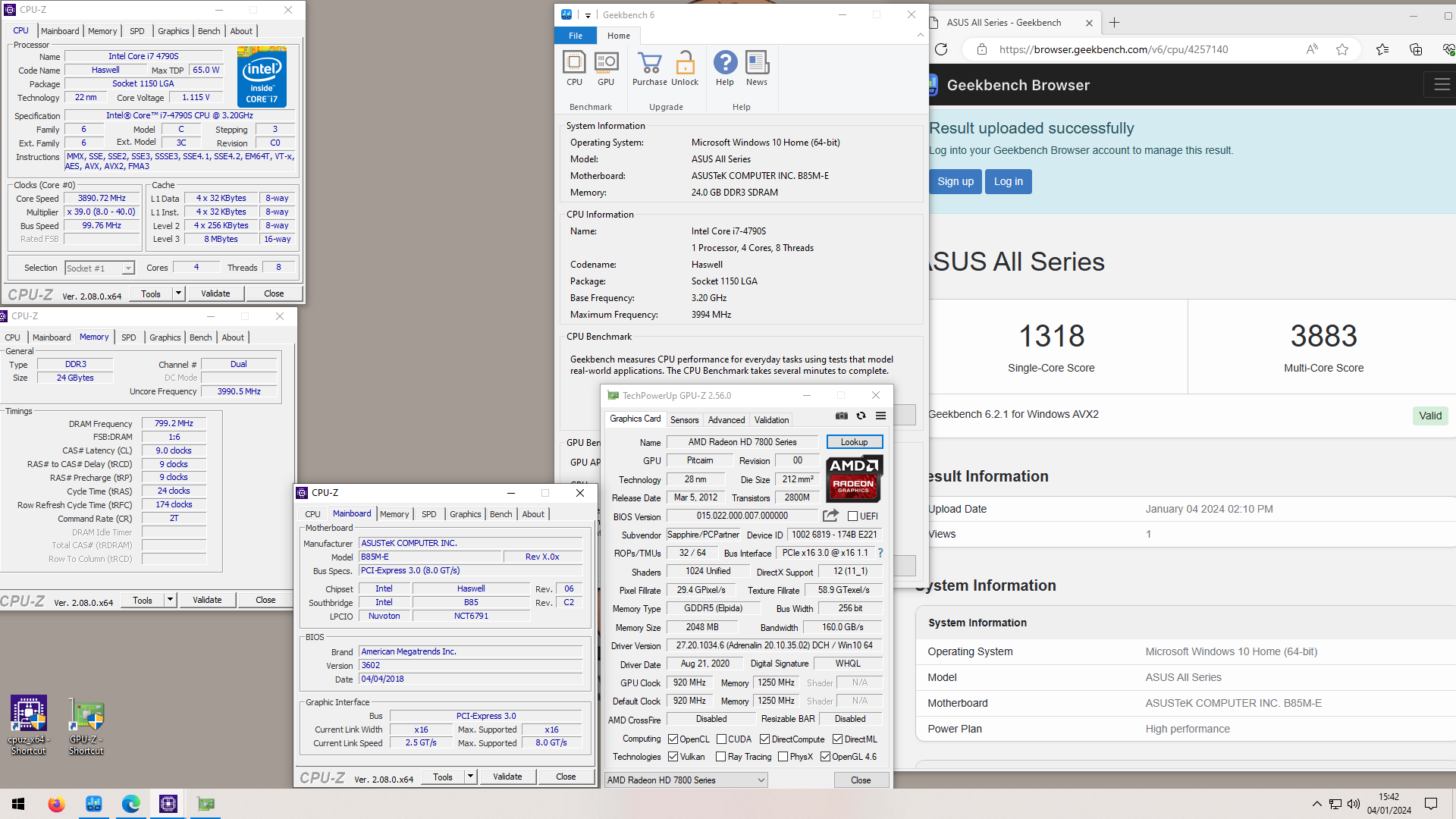Screen dimensions: 1456x819
Task: Toggle the OpenCL checkbox in GPU-Z
Action: [673, 739]
